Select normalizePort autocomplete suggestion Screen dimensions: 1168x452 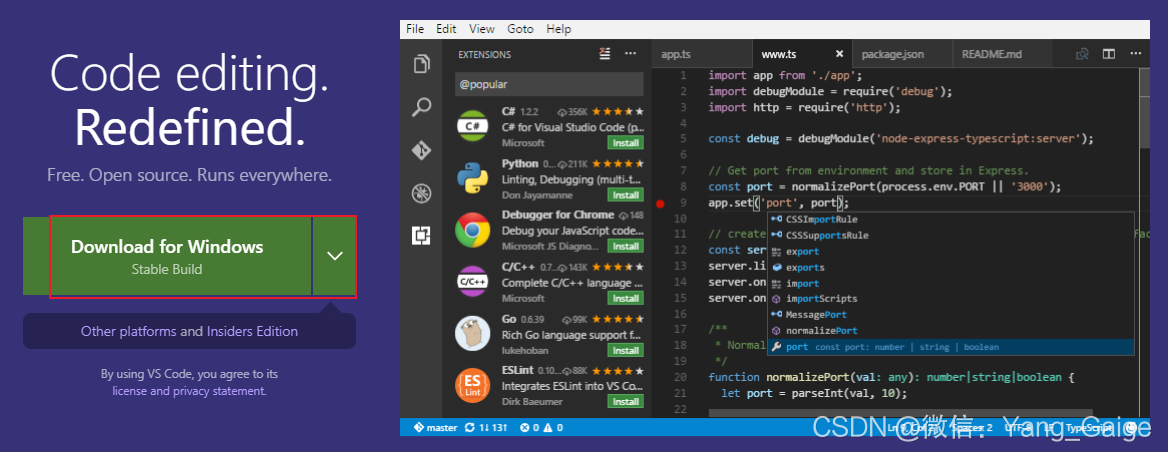[951, 331]
